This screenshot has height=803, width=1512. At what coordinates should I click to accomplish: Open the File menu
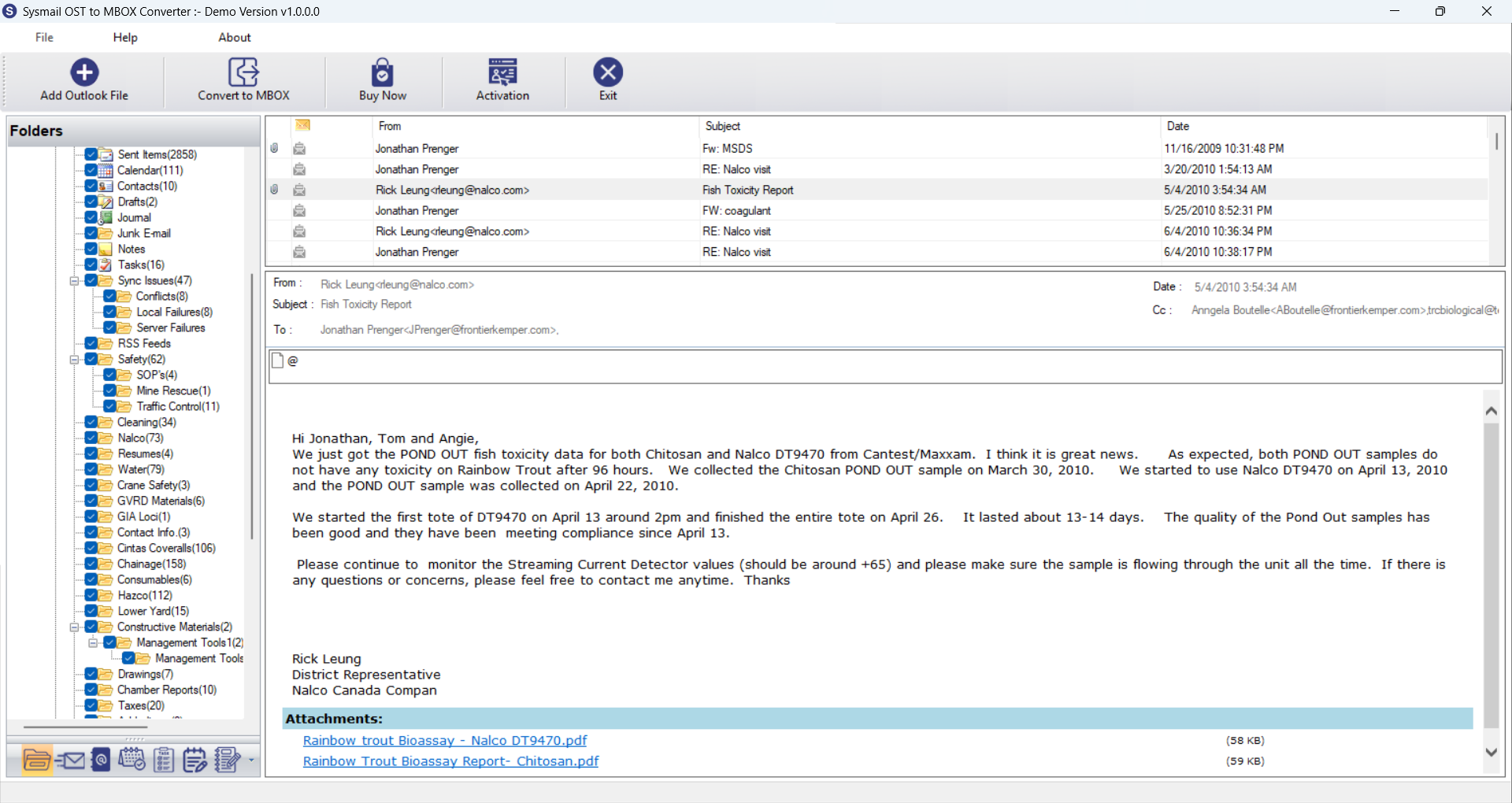pos(44,38)
